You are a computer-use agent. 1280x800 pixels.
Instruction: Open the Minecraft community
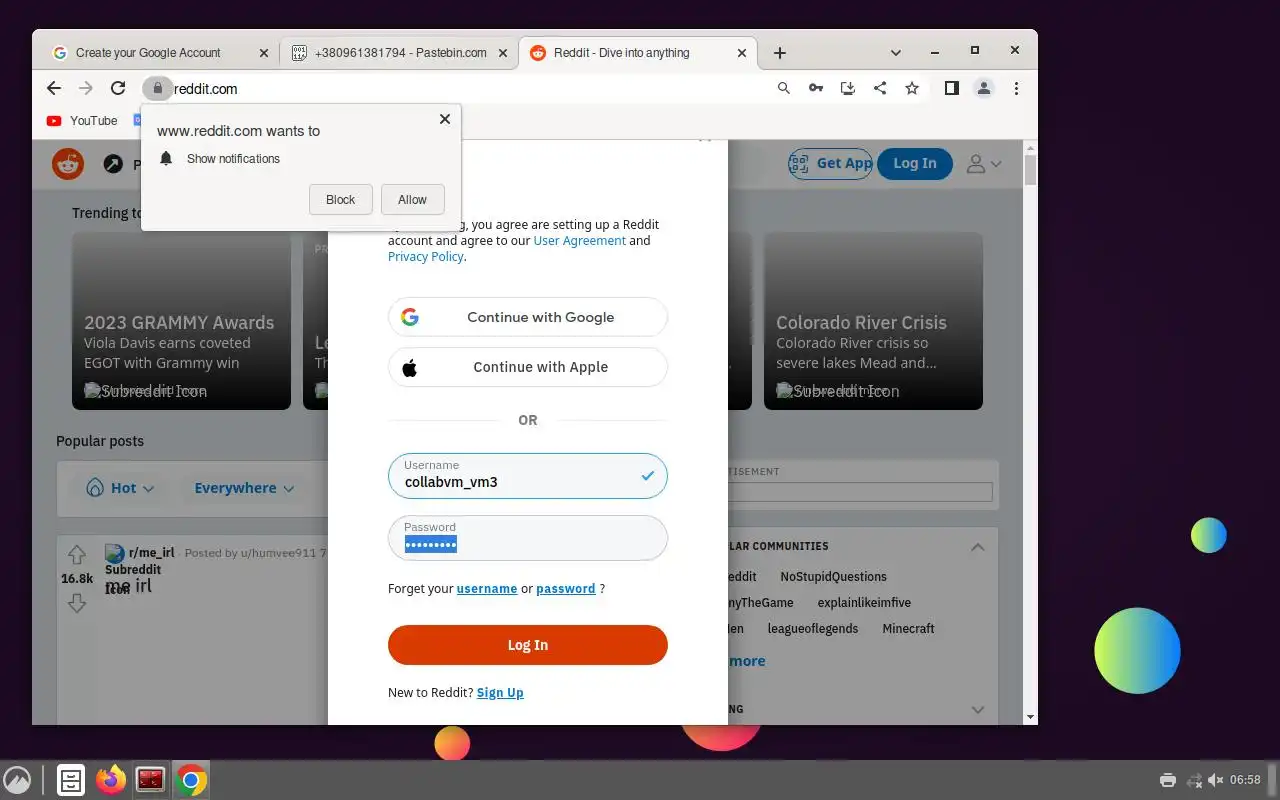pos(908,629)
